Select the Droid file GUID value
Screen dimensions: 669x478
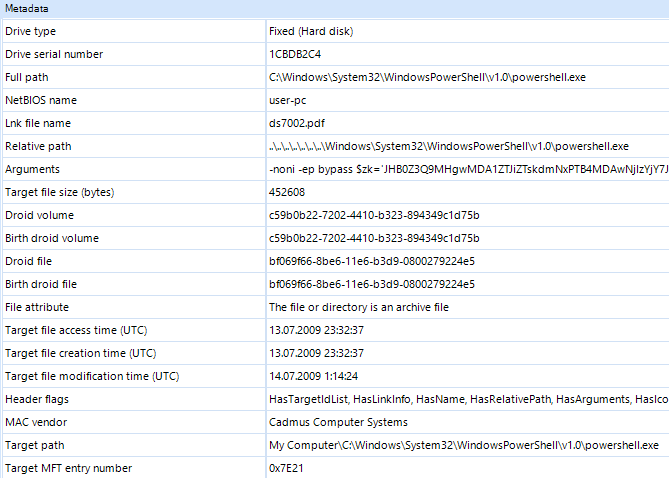[x=372, y=261]
